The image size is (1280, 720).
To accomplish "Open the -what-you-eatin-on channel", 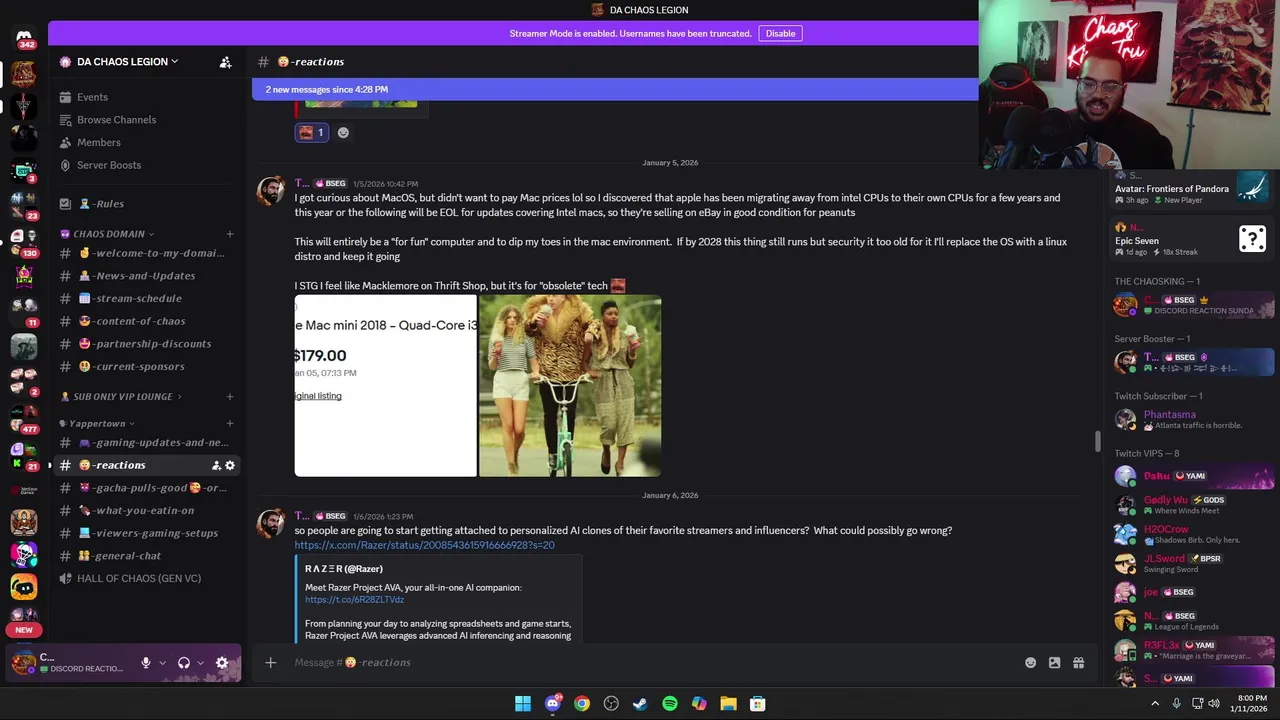I will pyautogui.click(x=147, y=510).
